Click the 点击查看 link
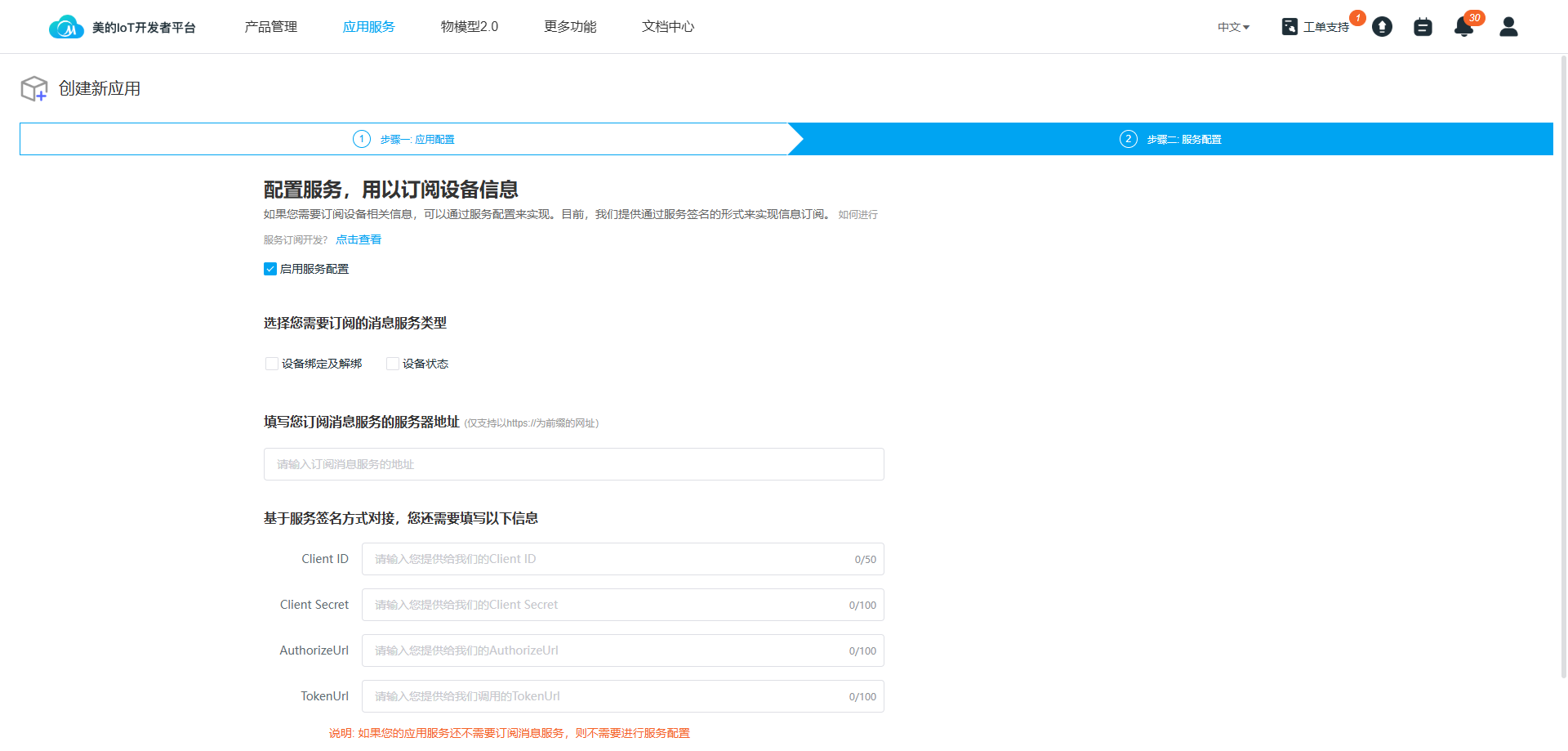 click(359, 239)
